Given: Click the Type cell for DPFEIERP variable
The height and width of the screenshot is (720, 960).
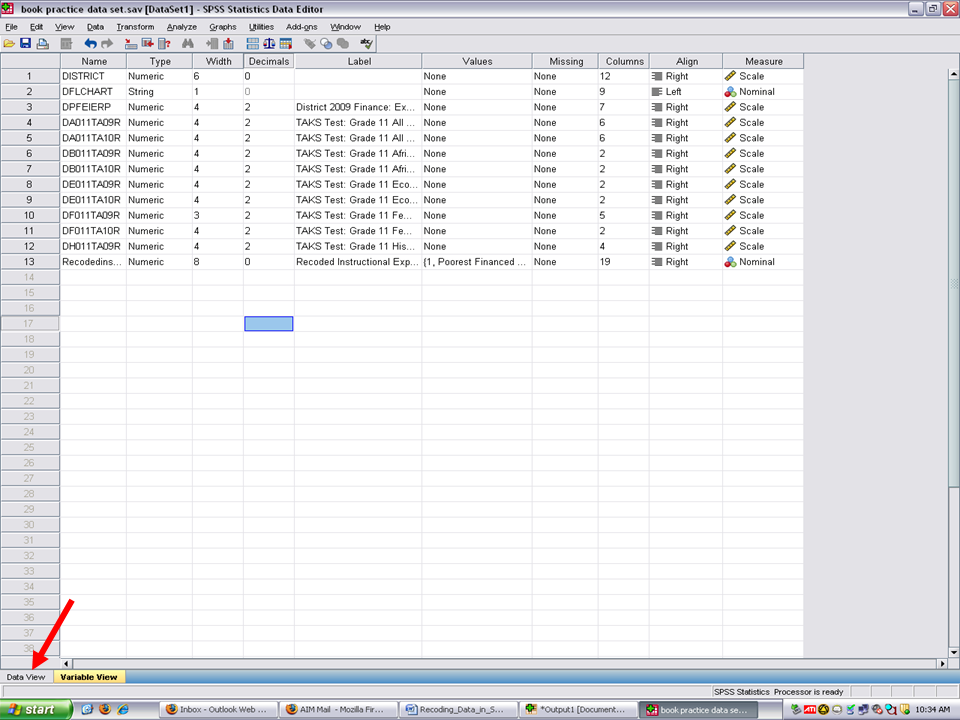Looking at the screenshot, I should coord(158,107).
